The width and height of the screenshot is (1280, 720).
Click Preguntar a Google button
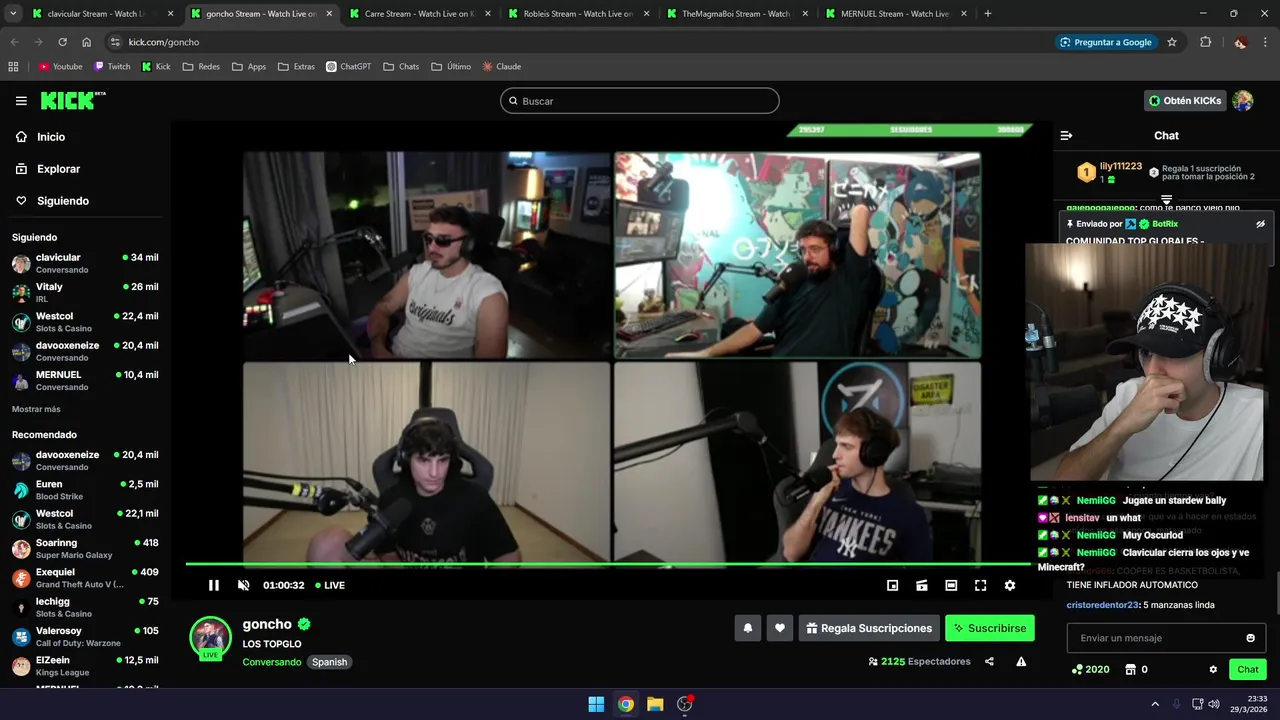point(1106,42)
